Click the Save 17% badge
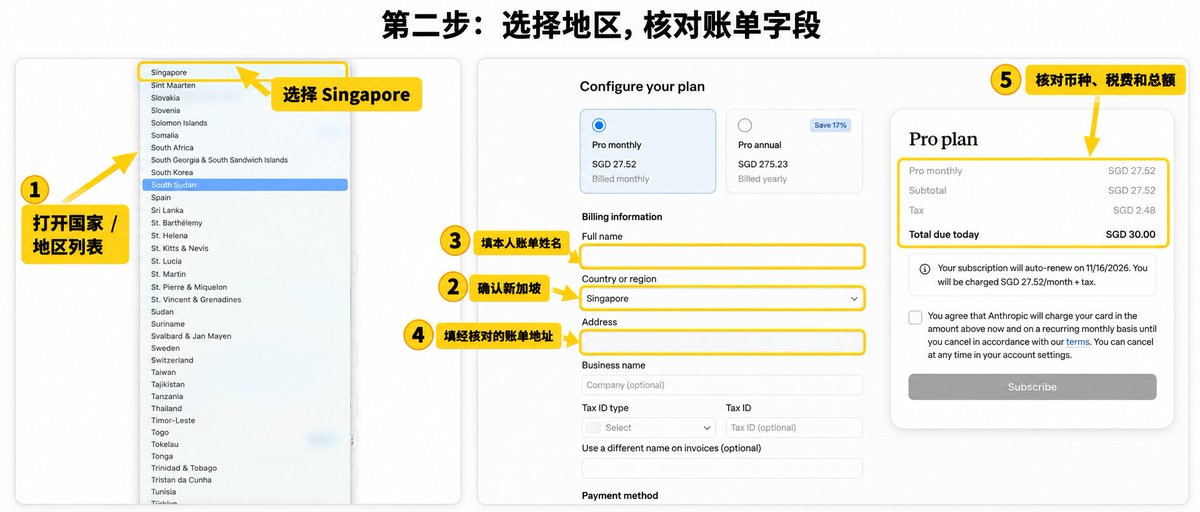Screen dimensions: 1200x512 830,125
